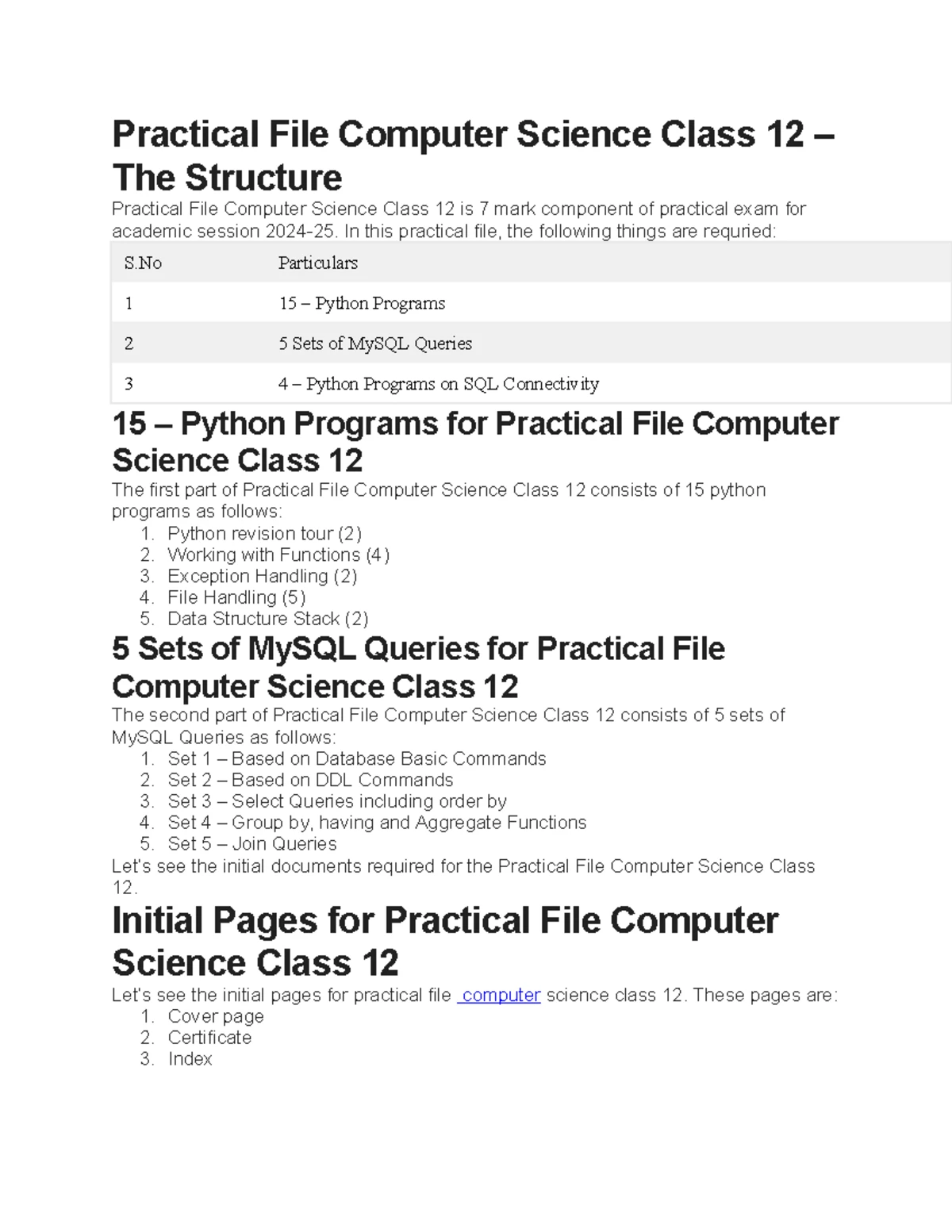Select the "5 Sets of MySQL Queries" table cell
This screenshot has width=952, height=1232.
click(x=374, y=344)
